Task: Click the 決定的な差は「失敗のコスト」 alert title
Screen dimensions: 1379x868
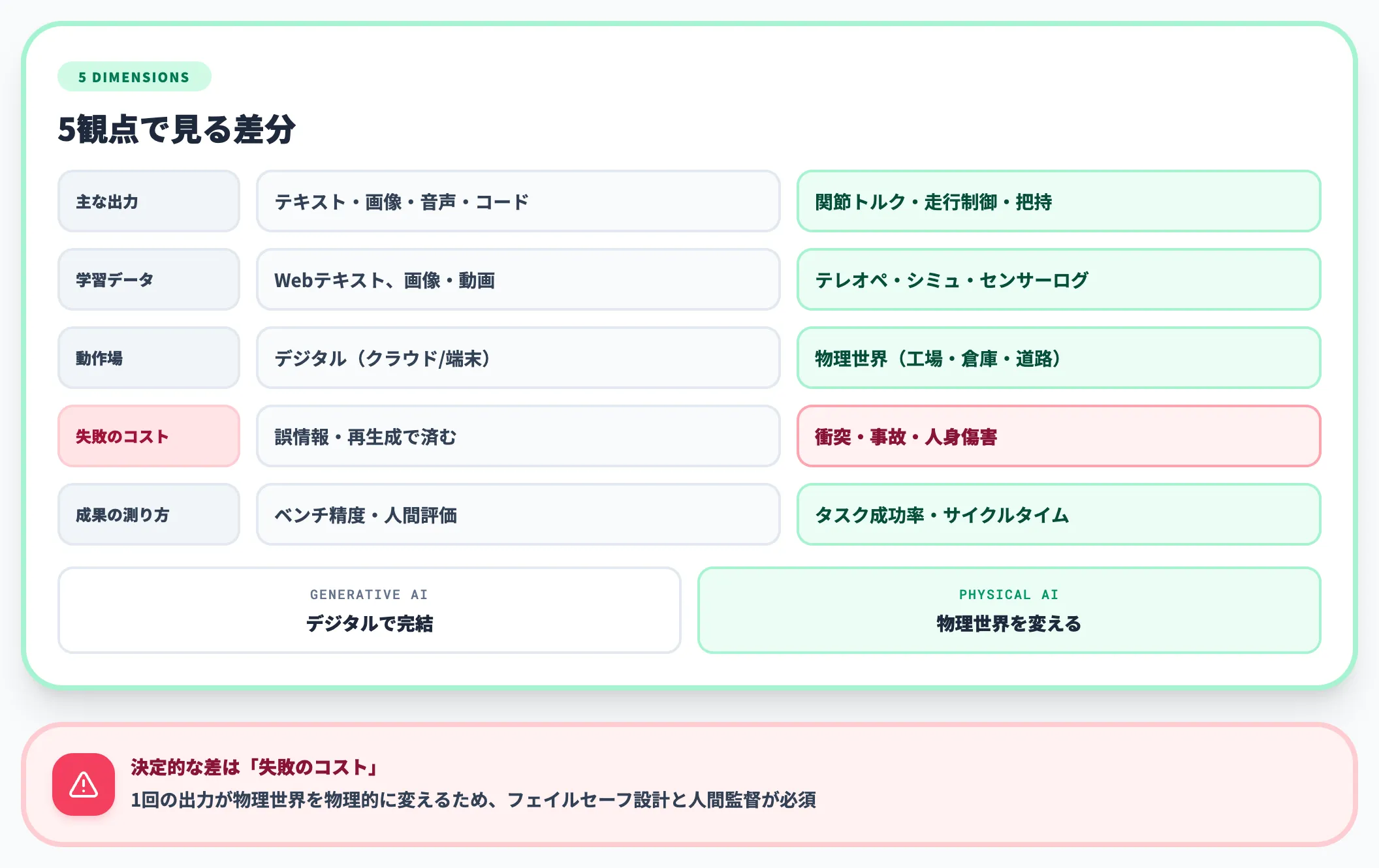Action: (x=255, y=767)
